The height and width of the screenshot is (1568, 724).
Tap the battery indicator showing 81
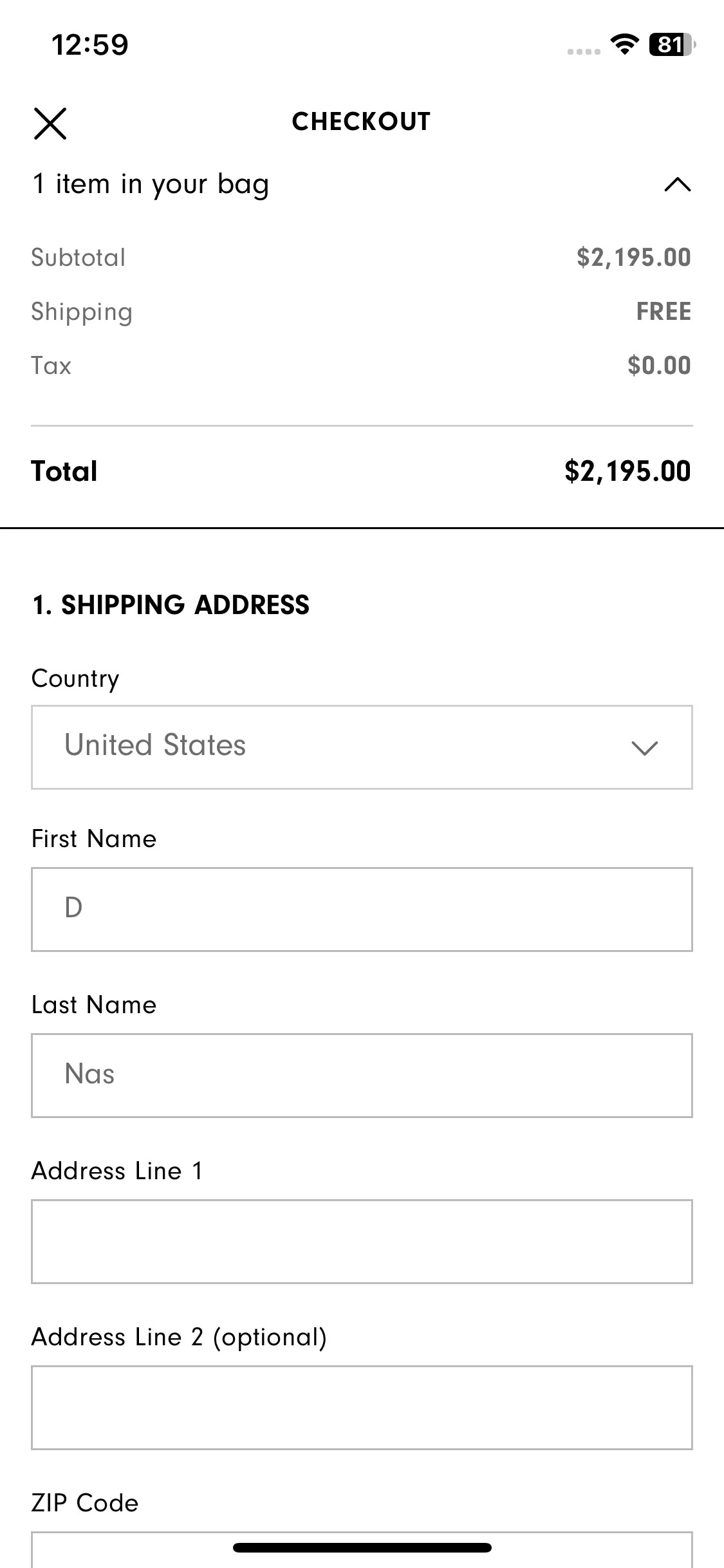pos(673,44)
